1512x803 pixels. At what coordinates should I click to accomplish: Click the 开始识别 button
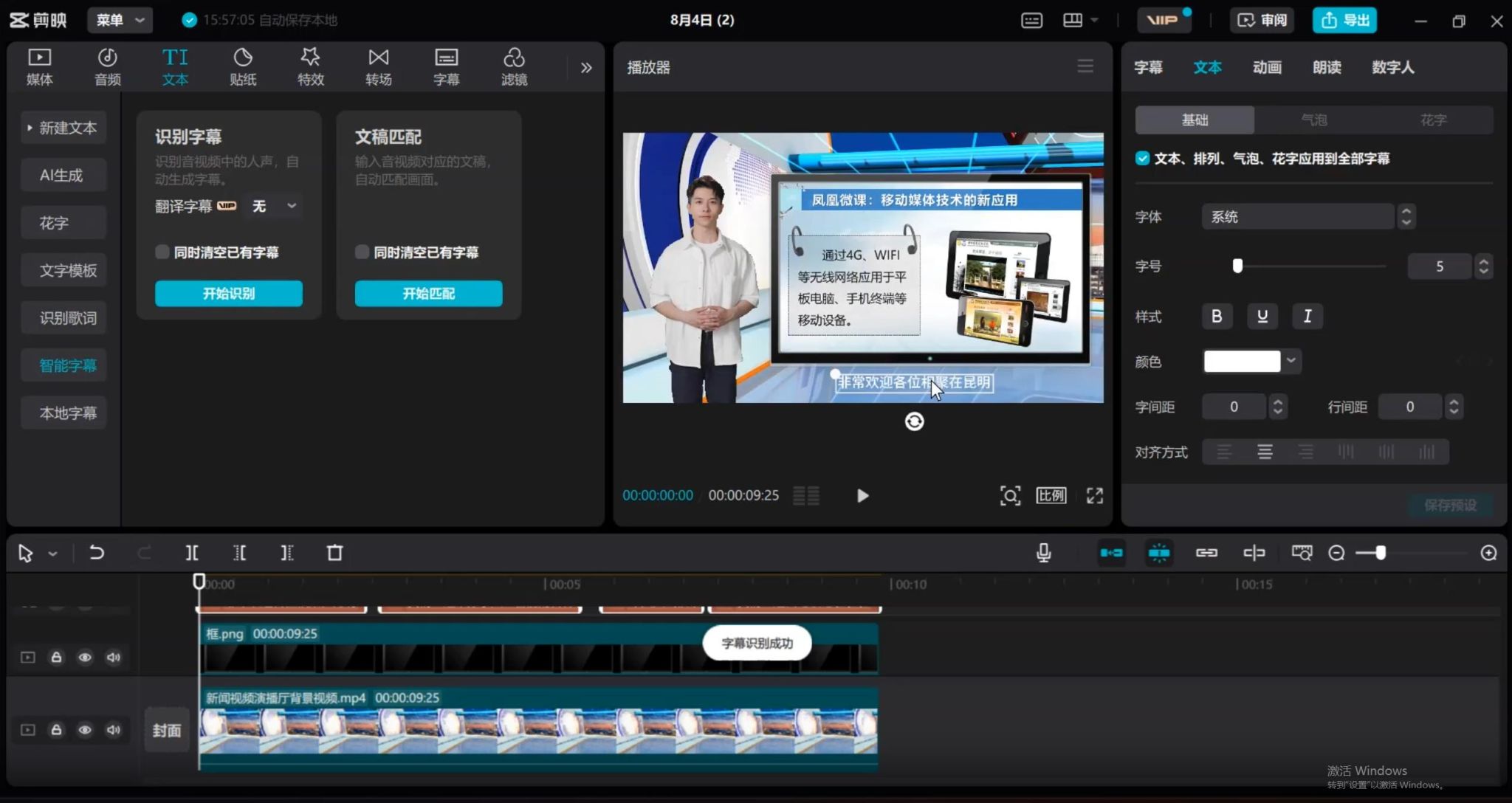228,293
